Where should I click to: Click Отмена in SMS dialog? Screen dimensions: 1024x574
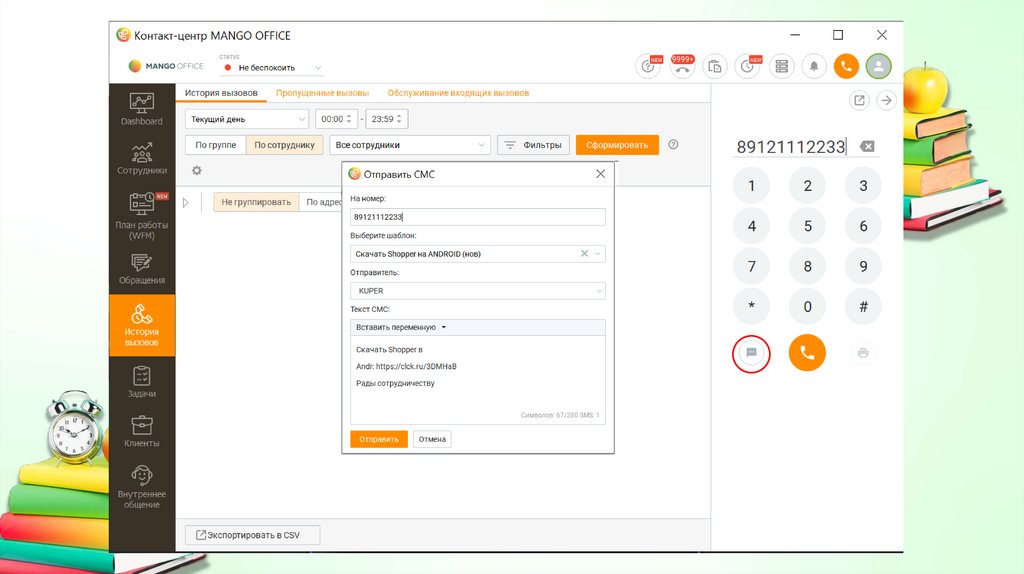pyautogui.click(x=432, y=439)
